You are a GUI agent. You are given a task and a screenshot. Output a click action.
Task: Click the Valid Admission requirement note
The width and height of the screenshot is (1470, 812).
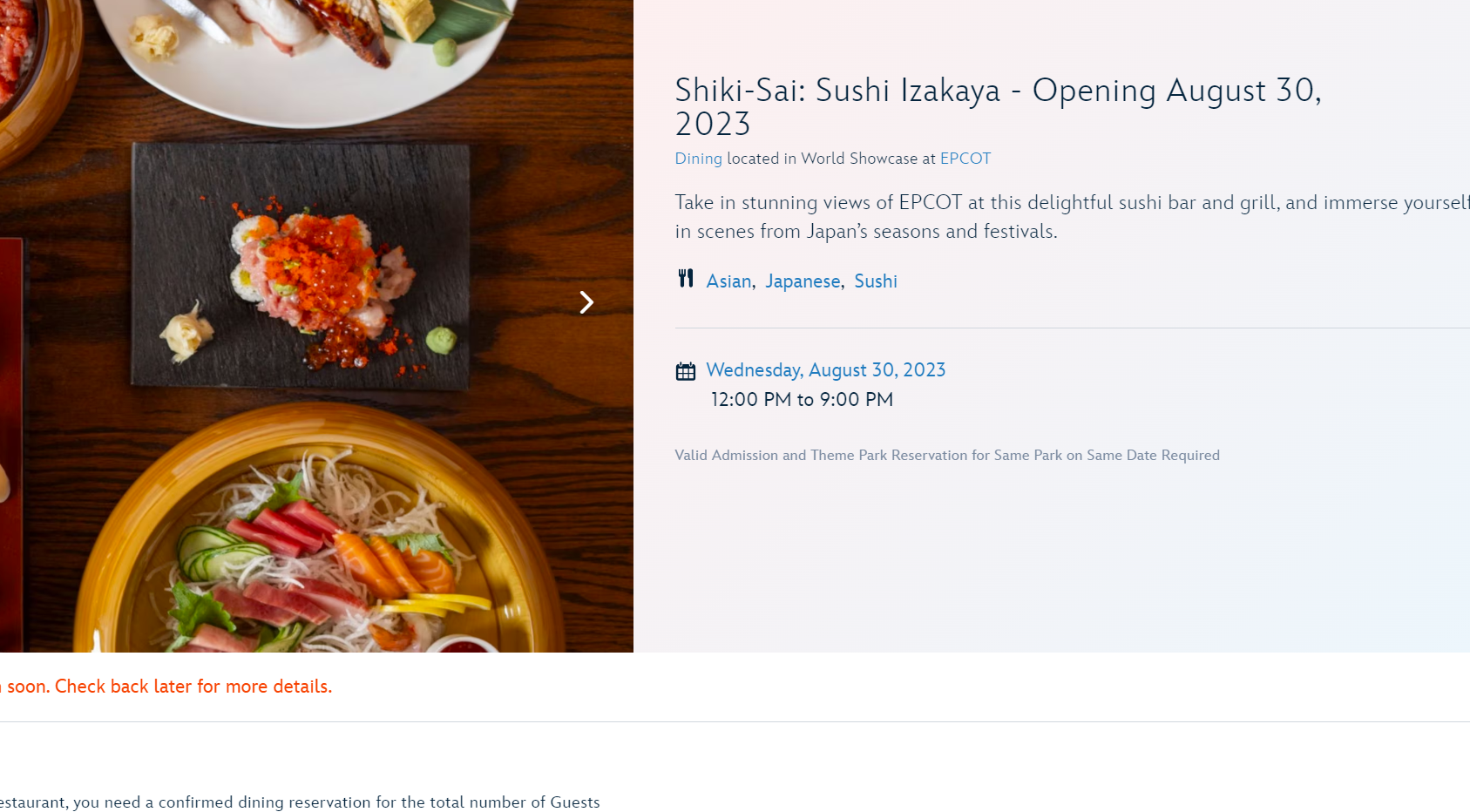pyautogui.click(x=946, y=456)
